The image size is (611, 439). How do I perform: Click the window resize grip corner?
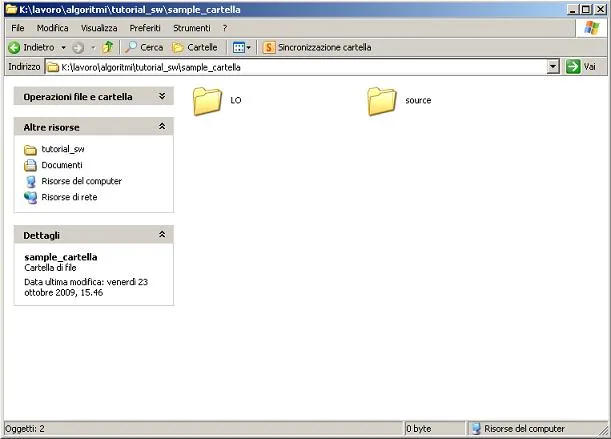pyautogui.click(x=604, y=430)
